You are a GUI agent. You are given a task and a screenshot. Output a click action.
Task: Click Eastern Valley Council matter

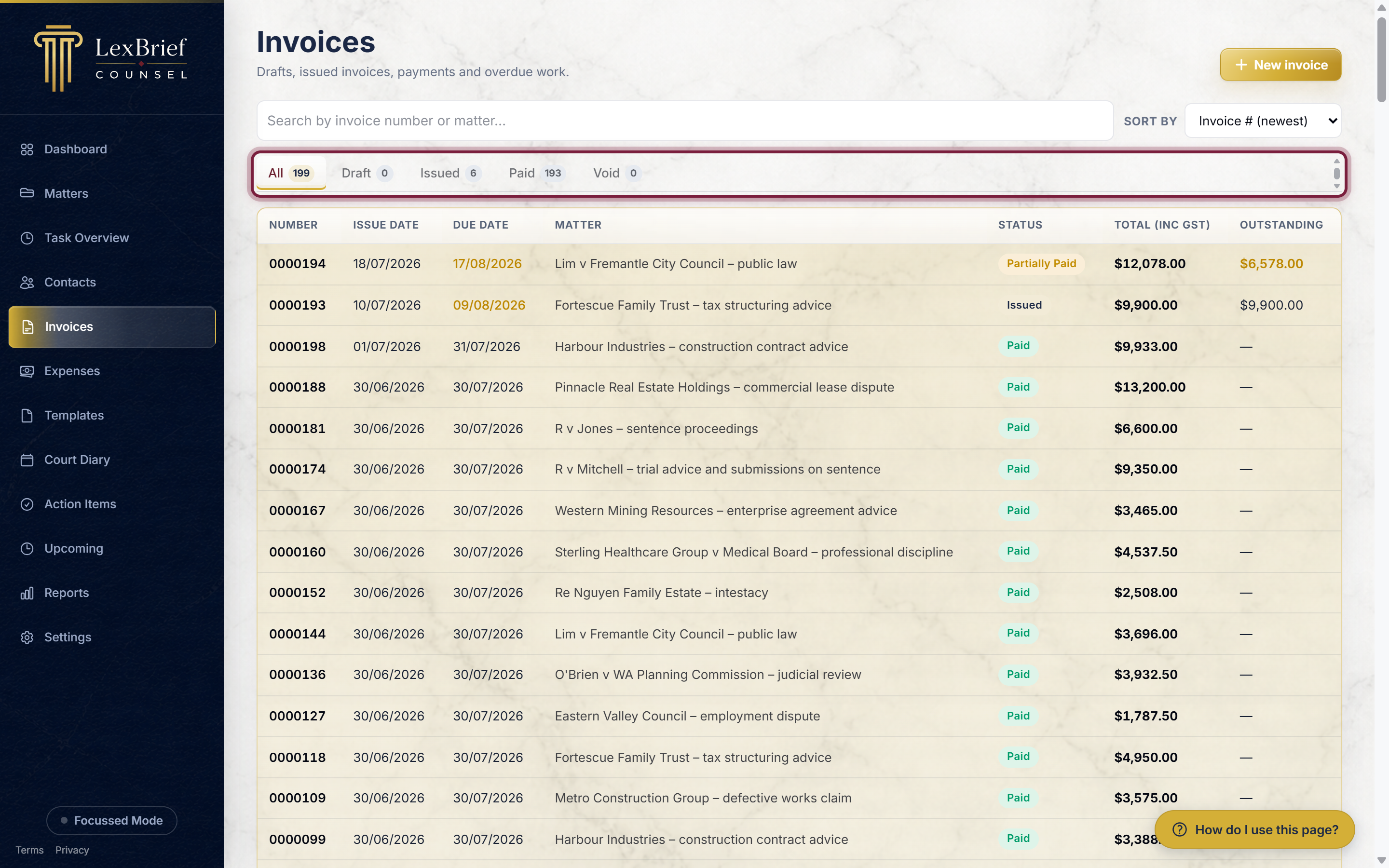(687, 717)
